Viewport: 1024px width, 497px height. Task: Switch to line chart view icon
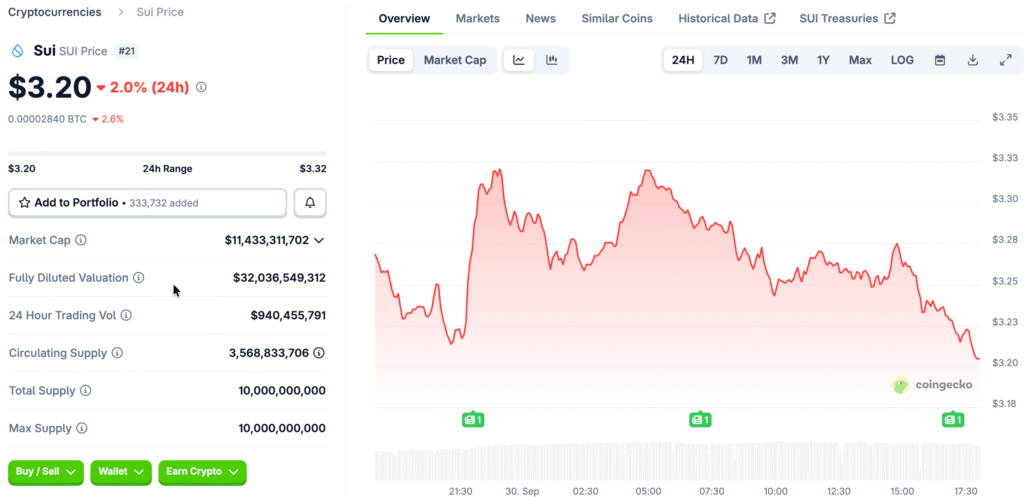pos(519,60)
